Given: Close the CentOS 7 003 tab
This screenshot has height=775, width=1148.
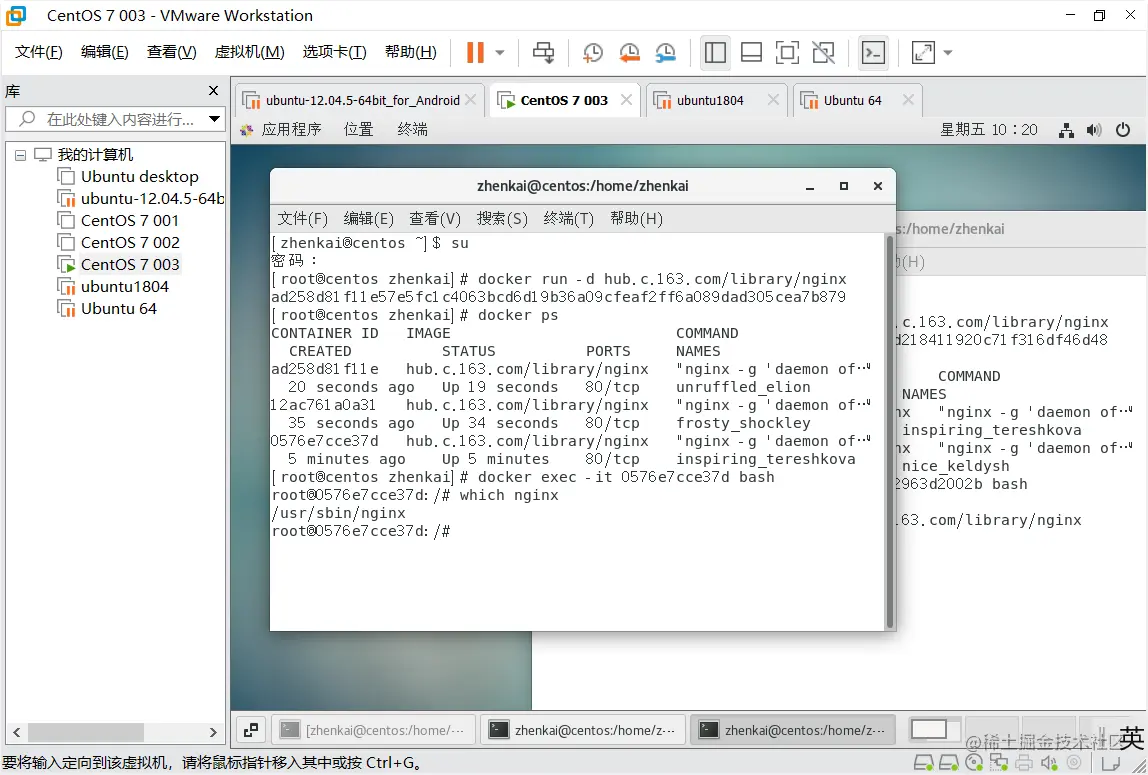Looking at the screenshot, I should pyautogui.click(x=626, y=100).
